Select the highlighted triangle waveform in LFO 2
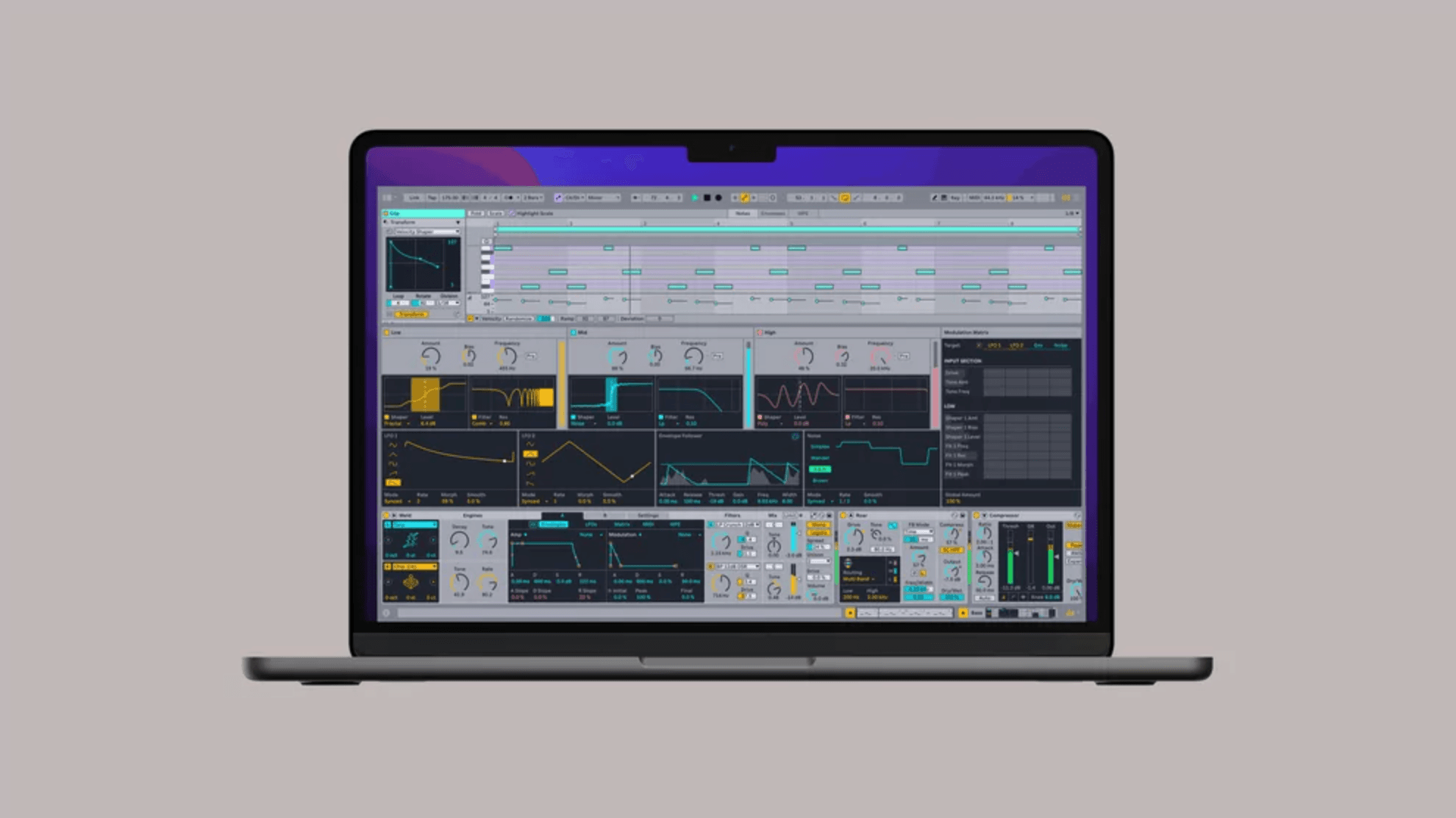1456x818 pixels. [x=530, y=454]
